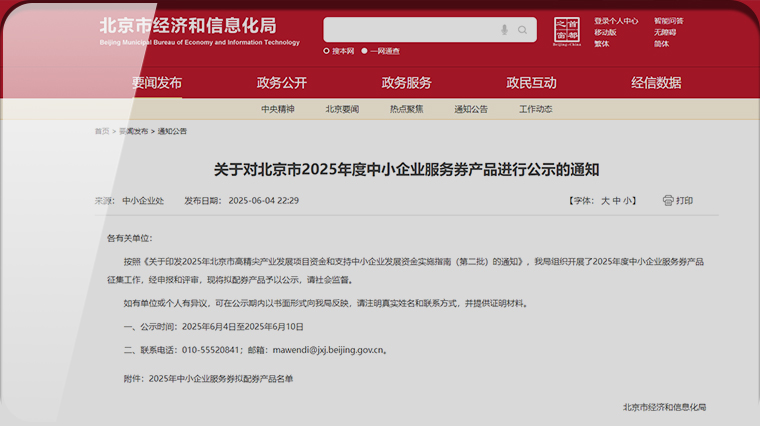Open the 要闻发布 main menu
The image size is (760, 426).
coord(157,83)
